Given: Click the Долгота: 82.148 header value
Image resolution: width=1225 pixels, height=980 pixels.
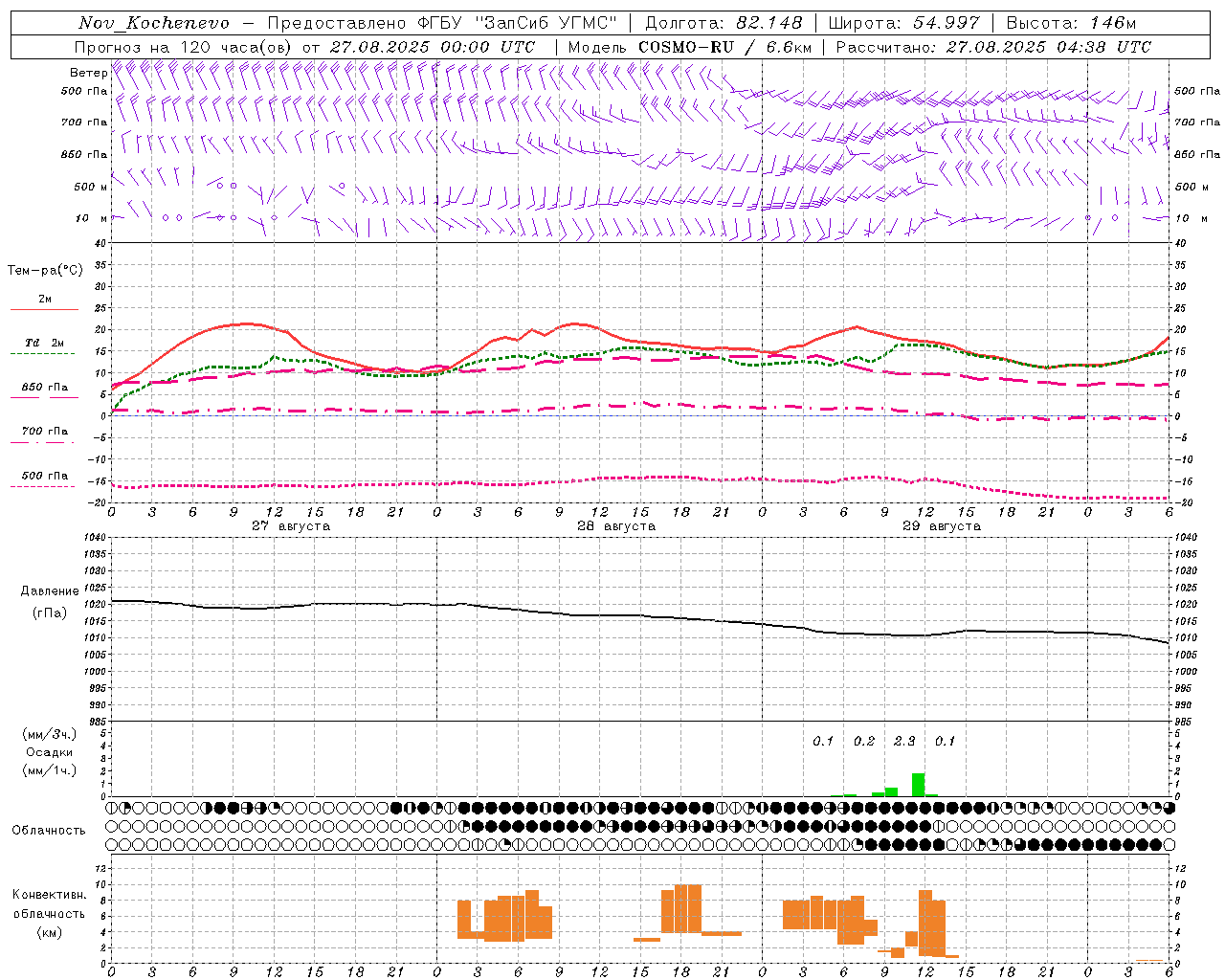Looking at the screenshot, I should (724, 23).
